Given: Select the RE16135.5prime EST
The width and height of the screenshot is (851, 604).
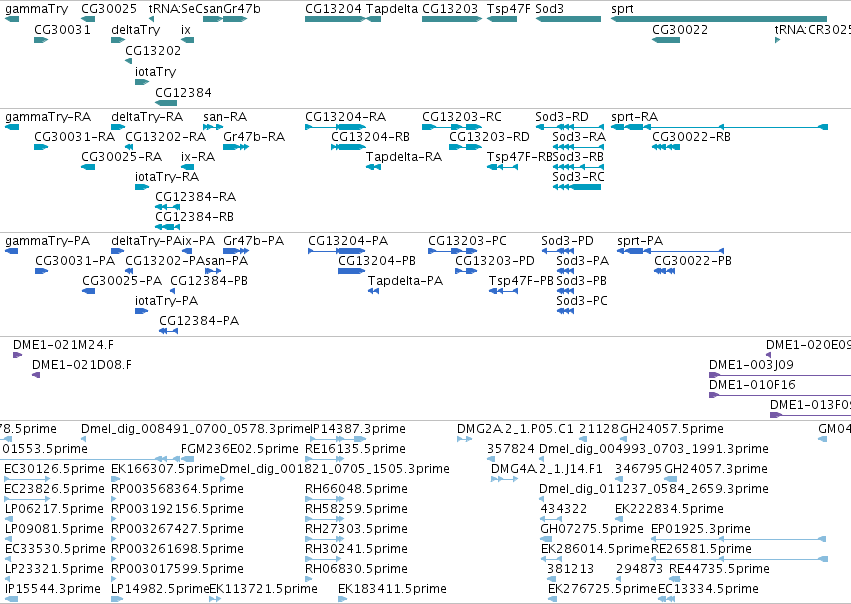Looking at the screenshot, I should click(325, 459).
